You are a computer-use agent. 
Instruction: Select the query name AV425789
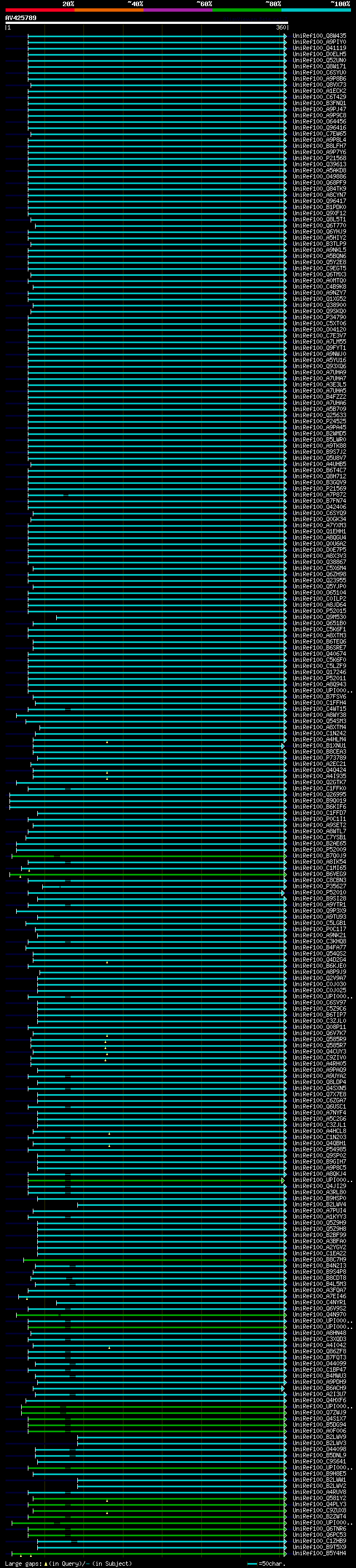[x=21, y=18]
